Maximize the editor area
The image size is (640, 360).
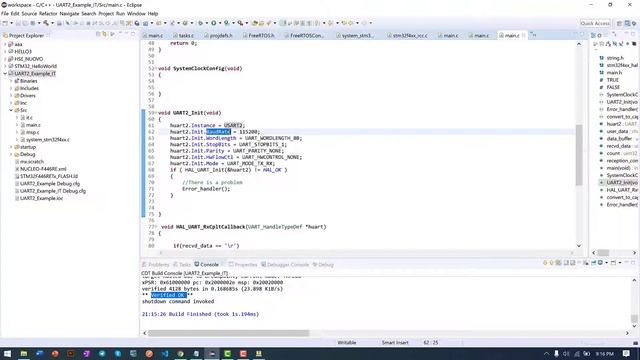[x=582, y=35]
